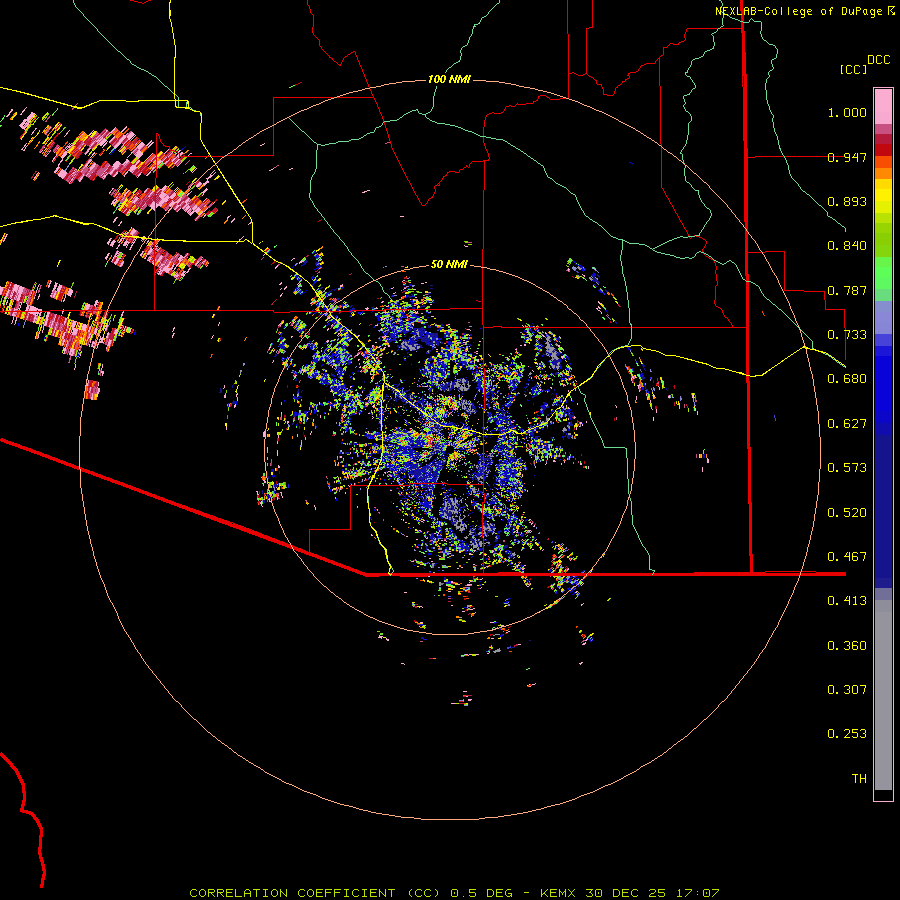Click the 0.840 value on the legend
Image resolution: width=900 pixels, height=900 pixels.
[847, 246]
